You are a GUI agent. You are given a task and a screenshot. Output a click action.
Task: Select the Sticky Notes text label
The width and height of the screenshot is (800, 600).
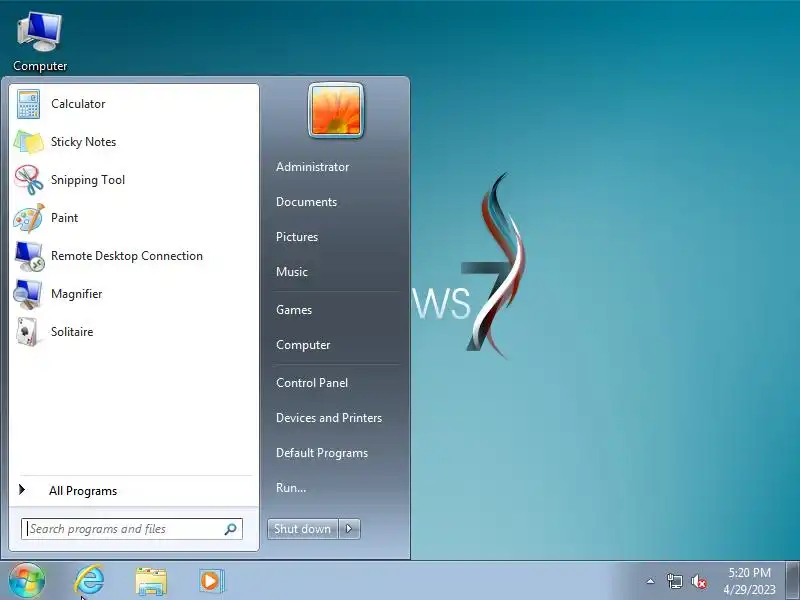83,142
